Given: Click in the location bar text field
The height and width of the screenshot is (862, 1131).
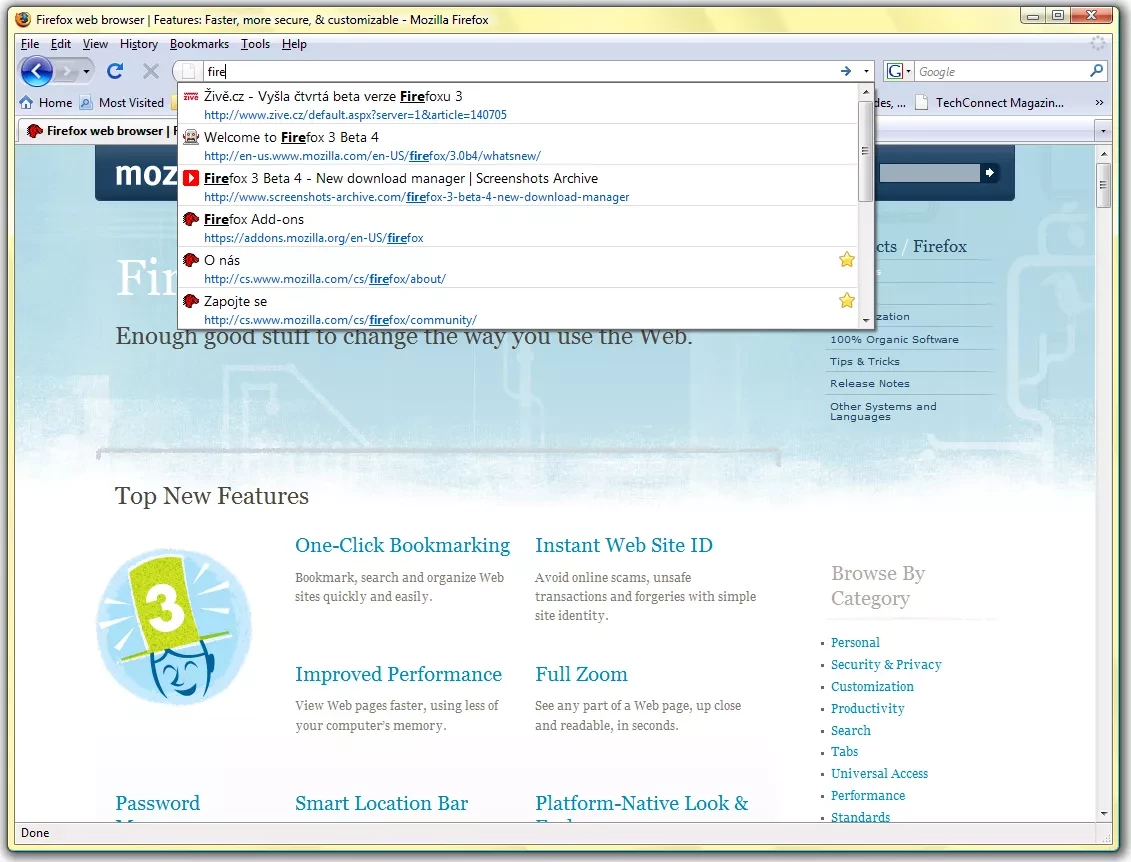Looking at the screenshot, I should [x=519, y=71].
